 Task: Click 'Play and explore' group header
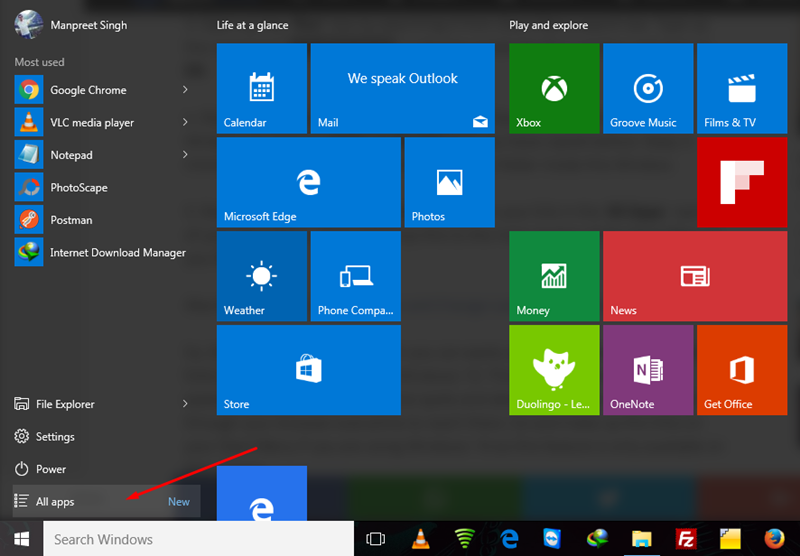(548, 25)
